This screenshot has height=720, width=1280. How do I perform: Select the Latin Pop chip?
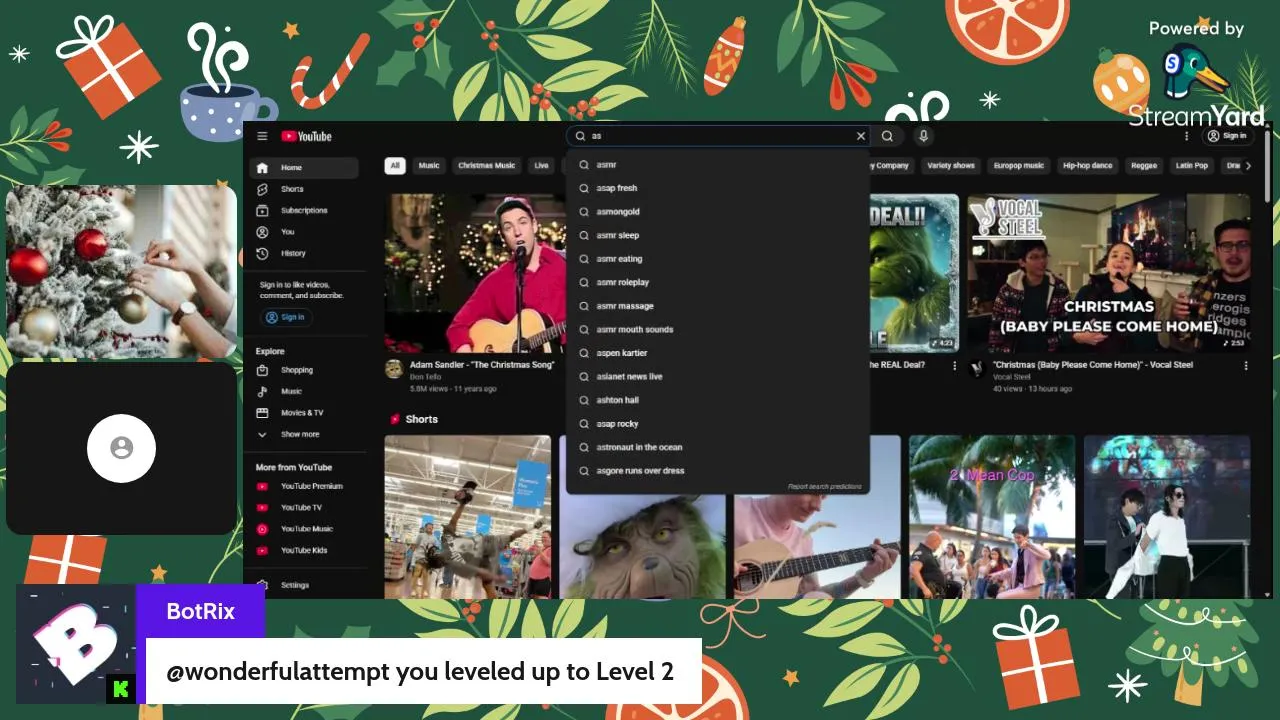(x=1192, y=166)
